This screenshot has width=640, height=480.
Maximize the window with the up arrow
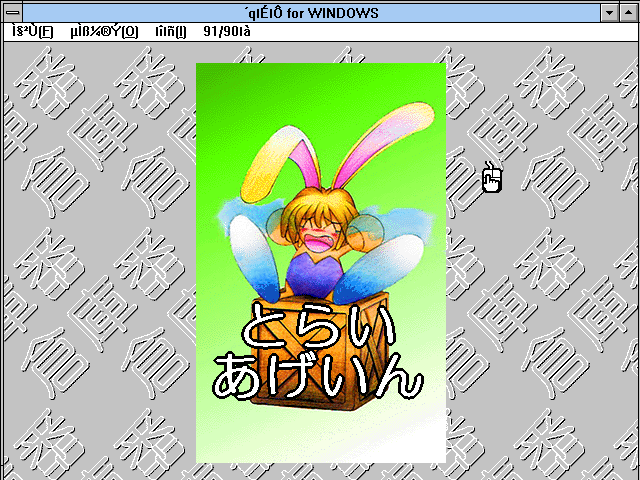pyautogui.click(x=629, y=13)
